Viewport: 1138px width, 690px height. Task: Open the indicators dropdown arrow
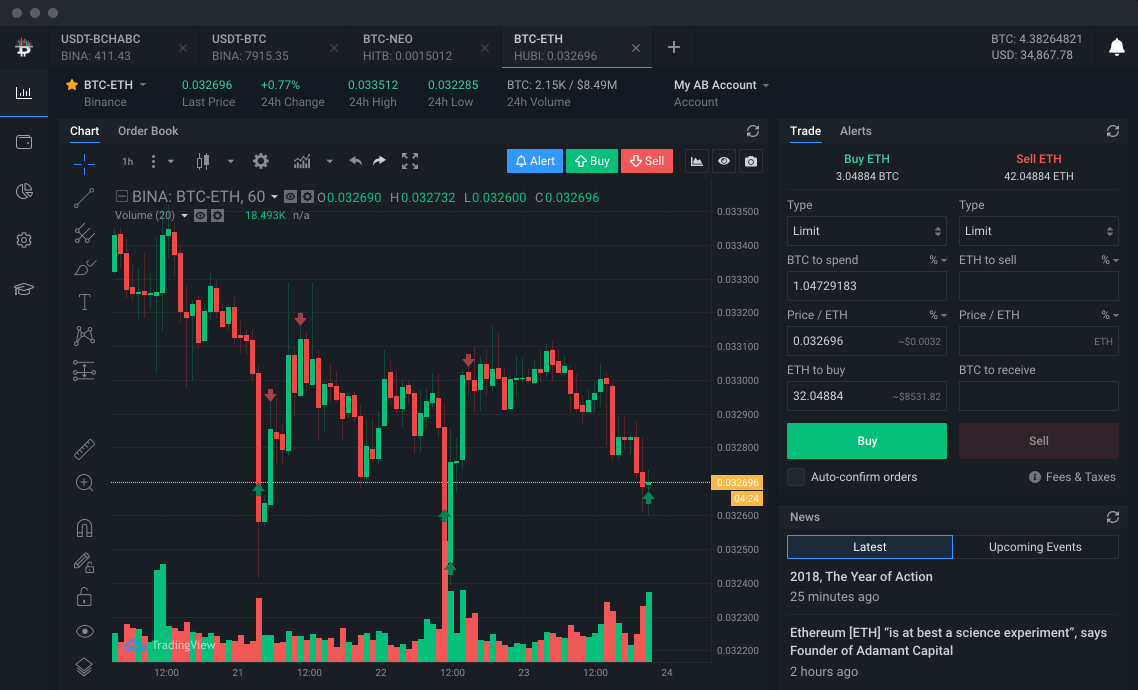click(x=329, y=161)
